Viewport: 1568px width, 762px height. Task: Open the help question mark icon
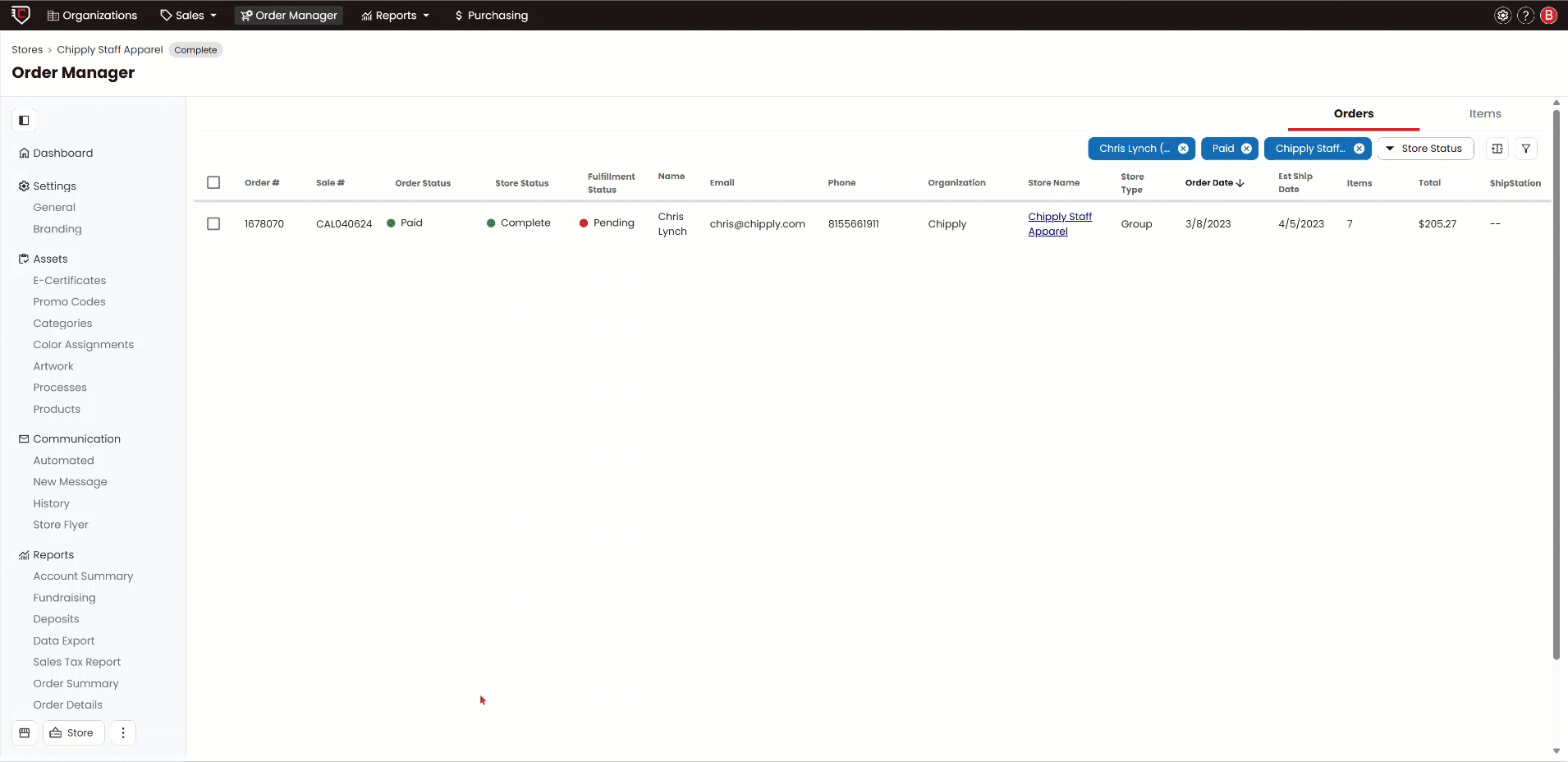coord(1526,16)
